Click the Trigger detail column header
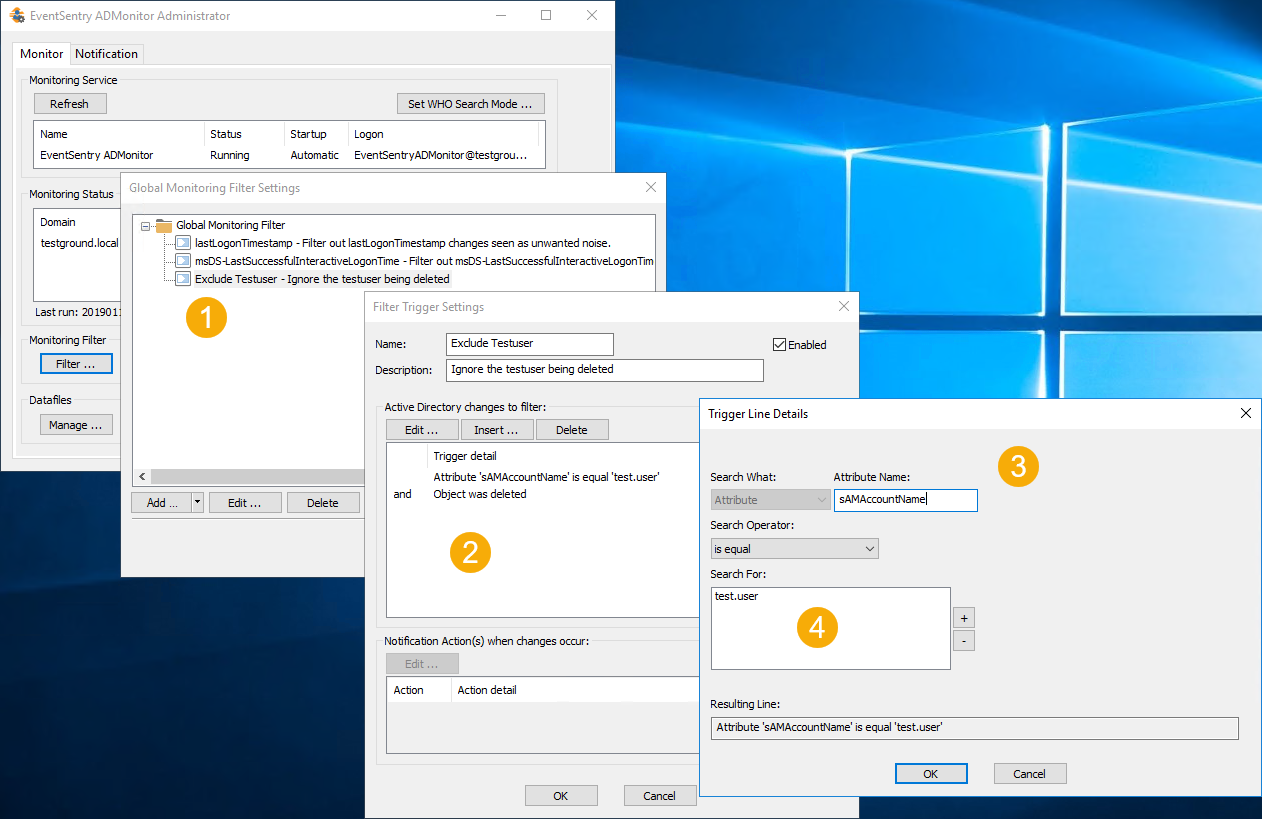The height and width of the screenshot is (819, 1262). [465, 456]
